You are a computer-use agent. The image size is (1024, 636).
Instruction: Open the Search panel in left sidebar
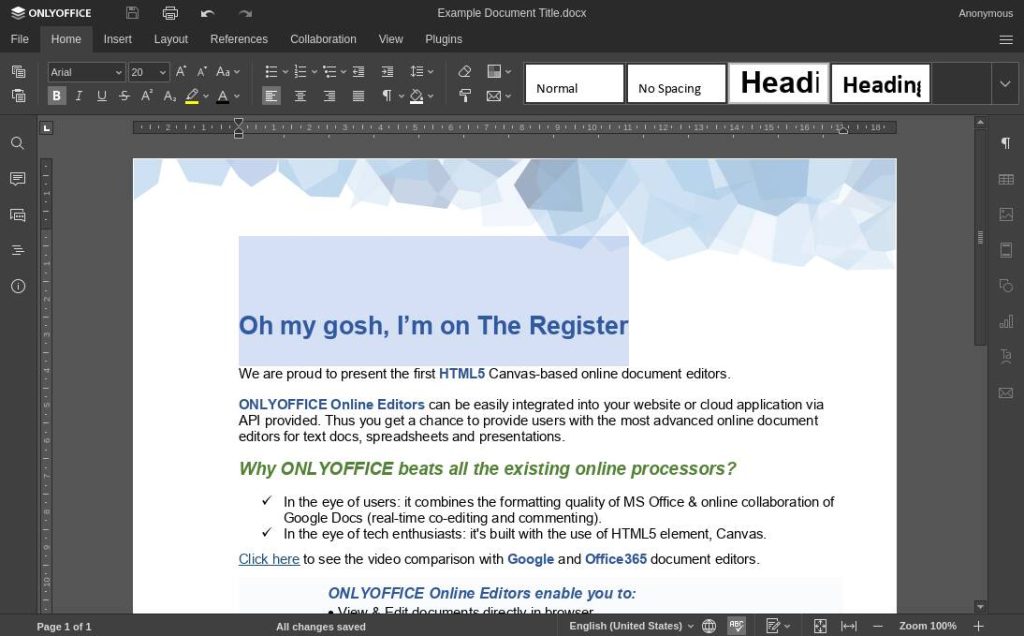(x=18, y=143)
